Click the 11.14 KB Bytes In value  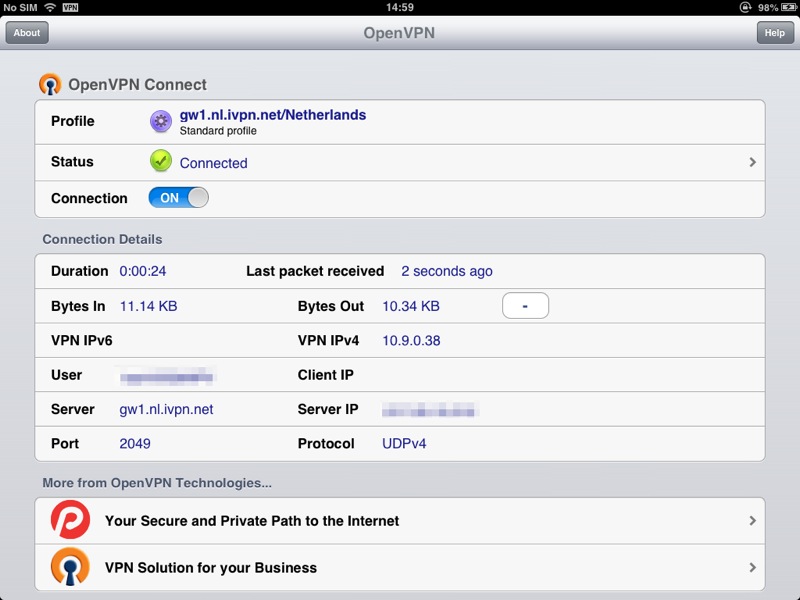click(148, 306)
